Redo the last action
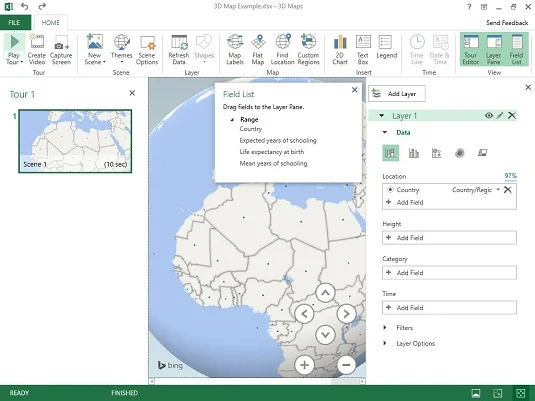Image resolution: width=535 pixels, height=401 pixels. pyautogui.click(x=42, y=6)
